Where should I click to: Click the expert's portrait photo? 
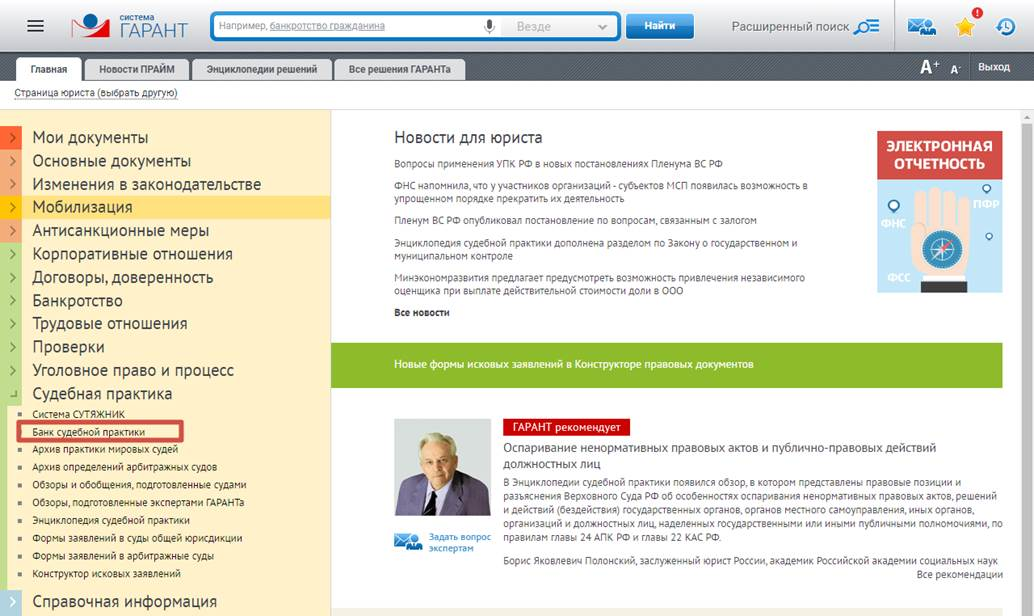point(442,467)
